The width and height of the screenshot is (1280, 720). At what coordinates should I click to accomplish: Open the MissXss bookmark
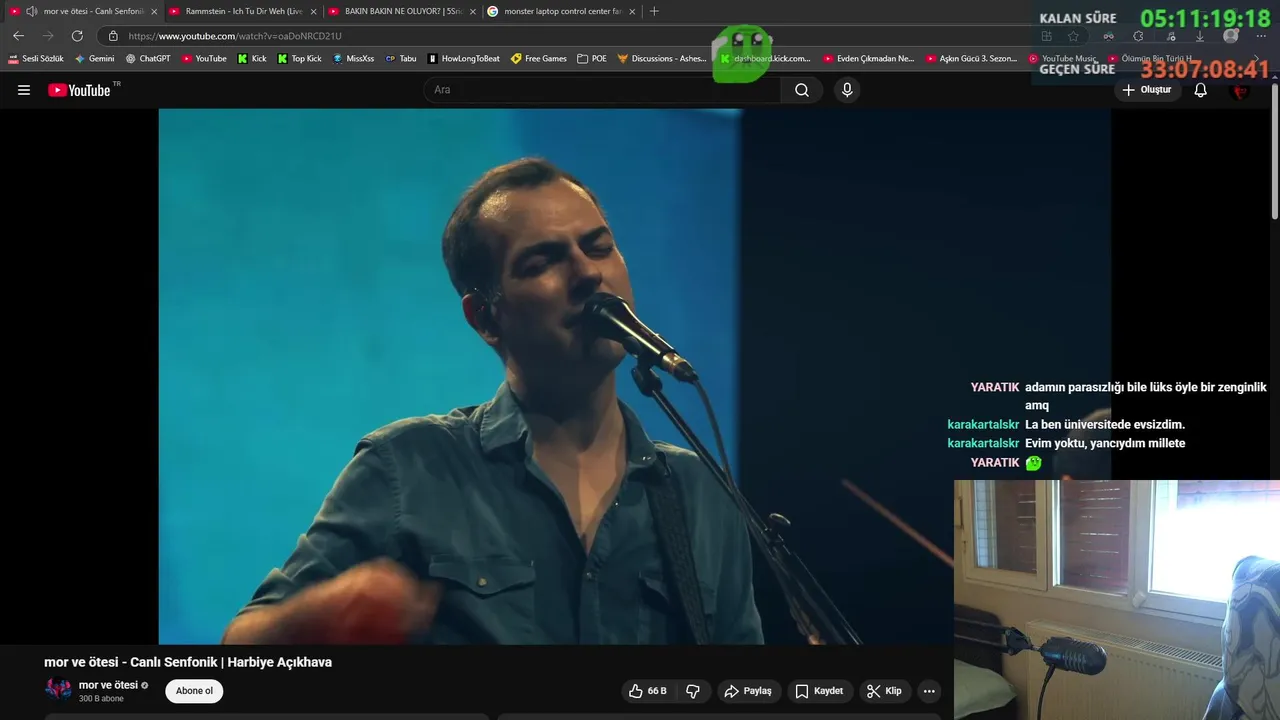pyautogui.click(x=353, y=59)
